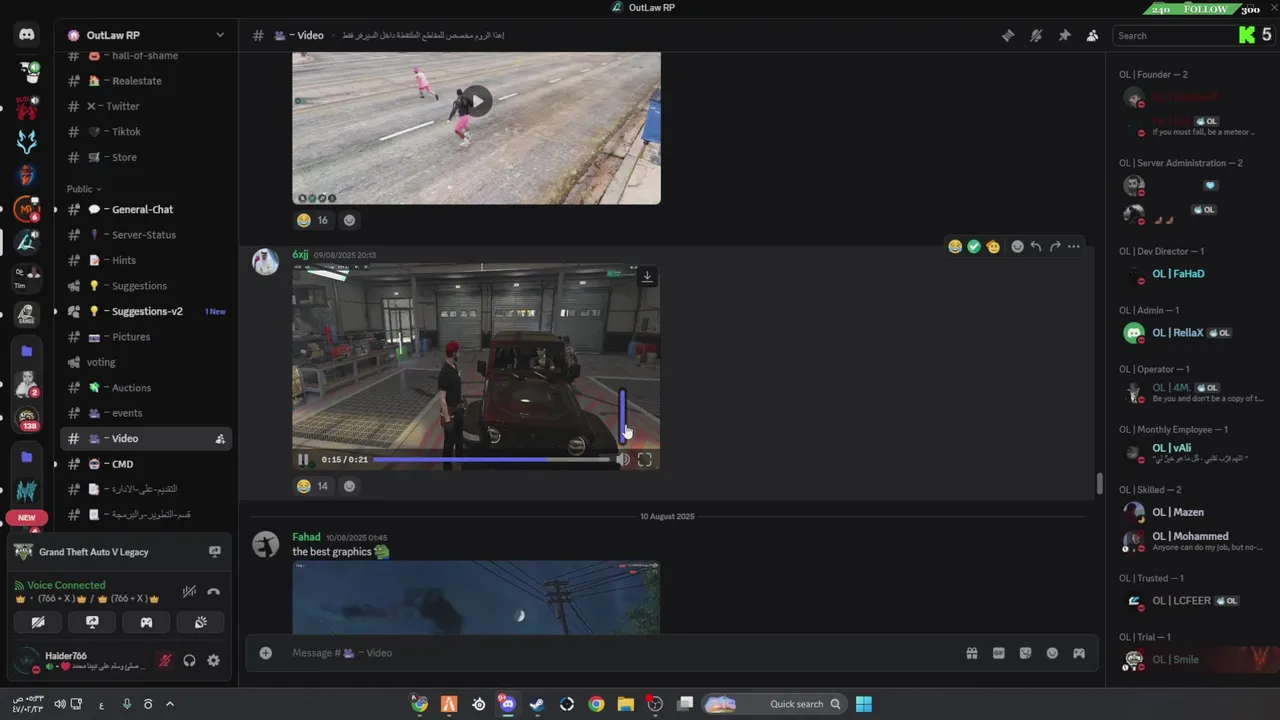Image resolution: width=1280 pixels, height=720 pixels.
Task: Open the GIF picker
Action: [998, 653]
